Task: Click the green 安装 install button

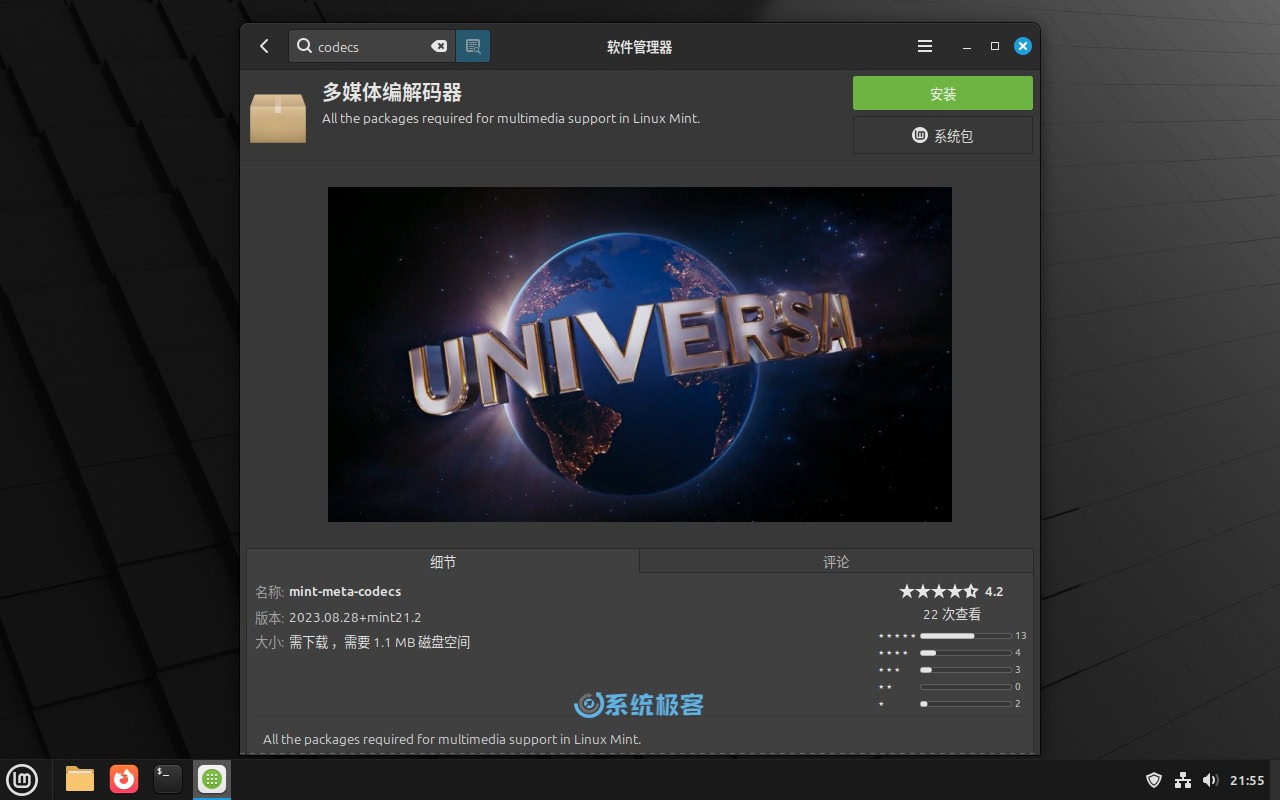Action: point(943,93)
